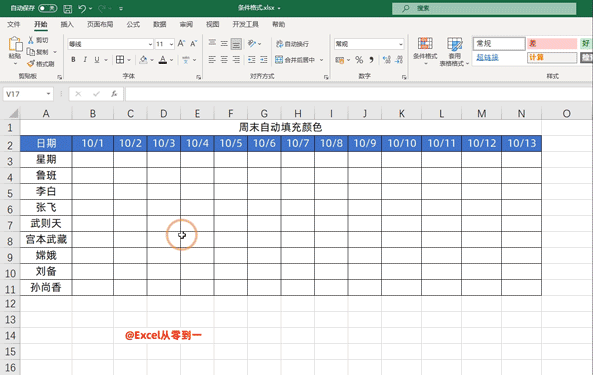Click the Bottom Align icon

point(236,44)
